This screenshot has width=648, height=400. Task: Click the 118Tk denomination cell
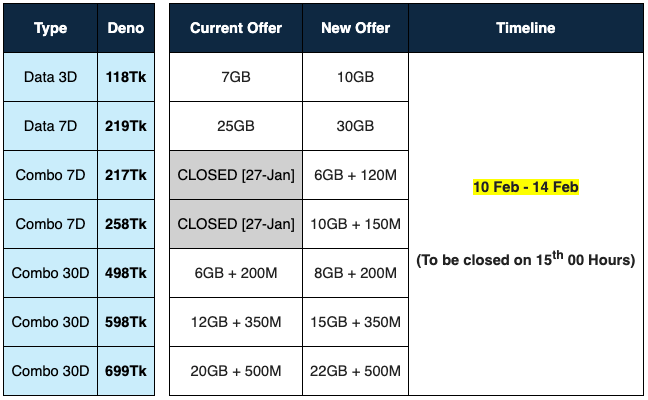pos(126,77)
